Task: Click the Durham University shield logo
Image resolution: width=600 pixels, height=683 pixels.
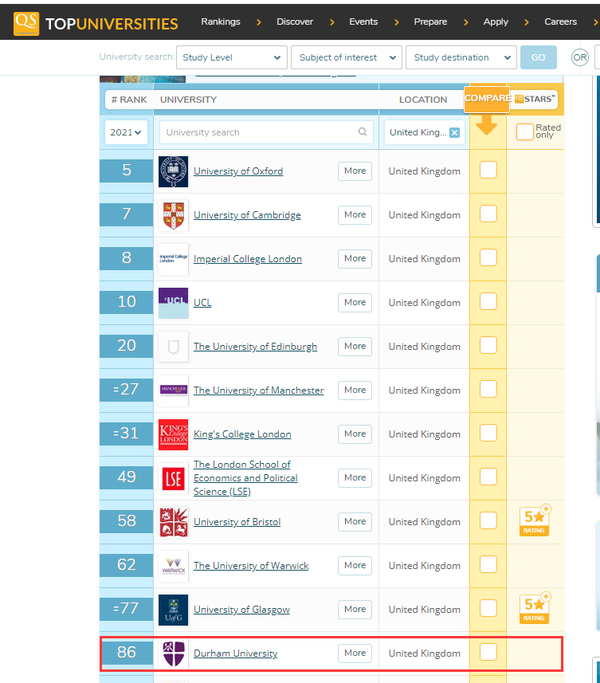Action: pyautogui.click(x=173, y=653)
